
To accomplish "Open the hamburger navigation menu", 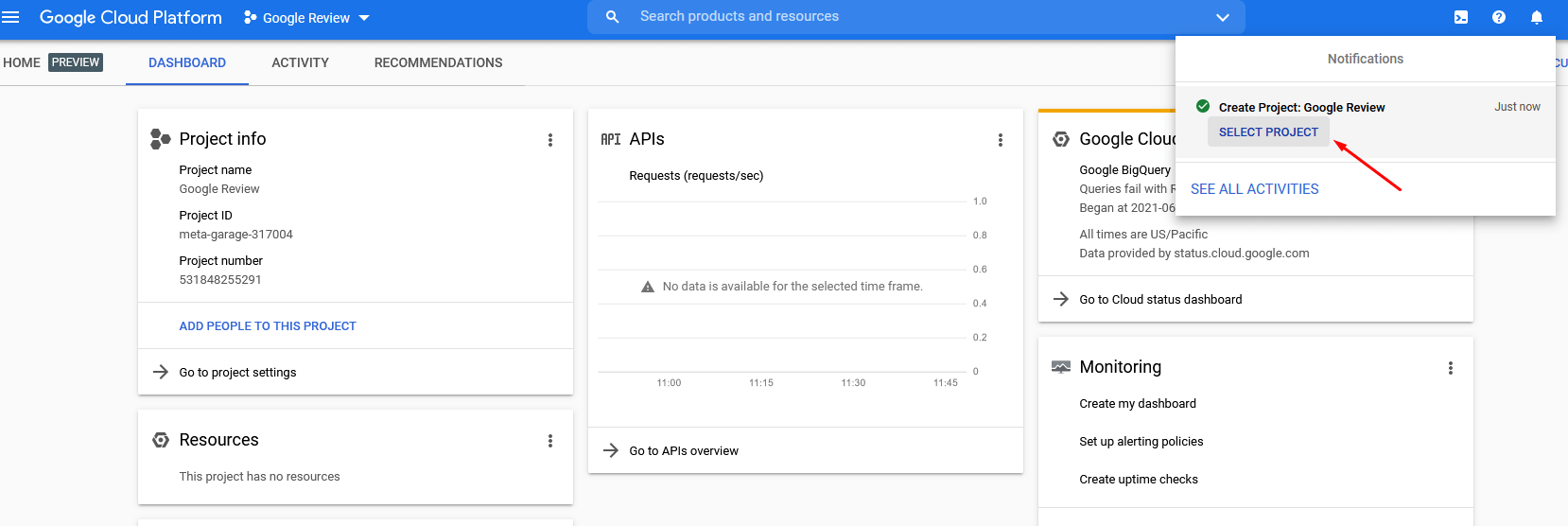I will 10,17.
